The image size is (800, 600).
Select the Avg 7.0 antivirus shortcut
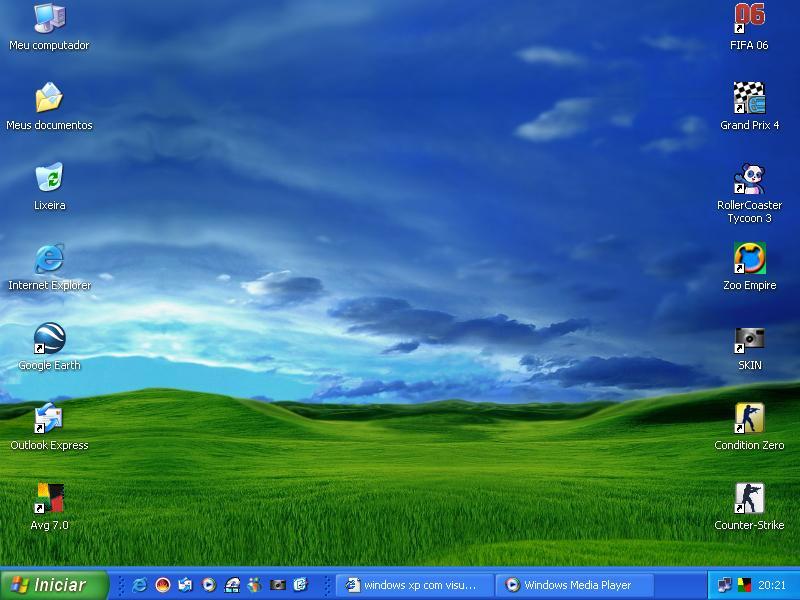[49, 498]
